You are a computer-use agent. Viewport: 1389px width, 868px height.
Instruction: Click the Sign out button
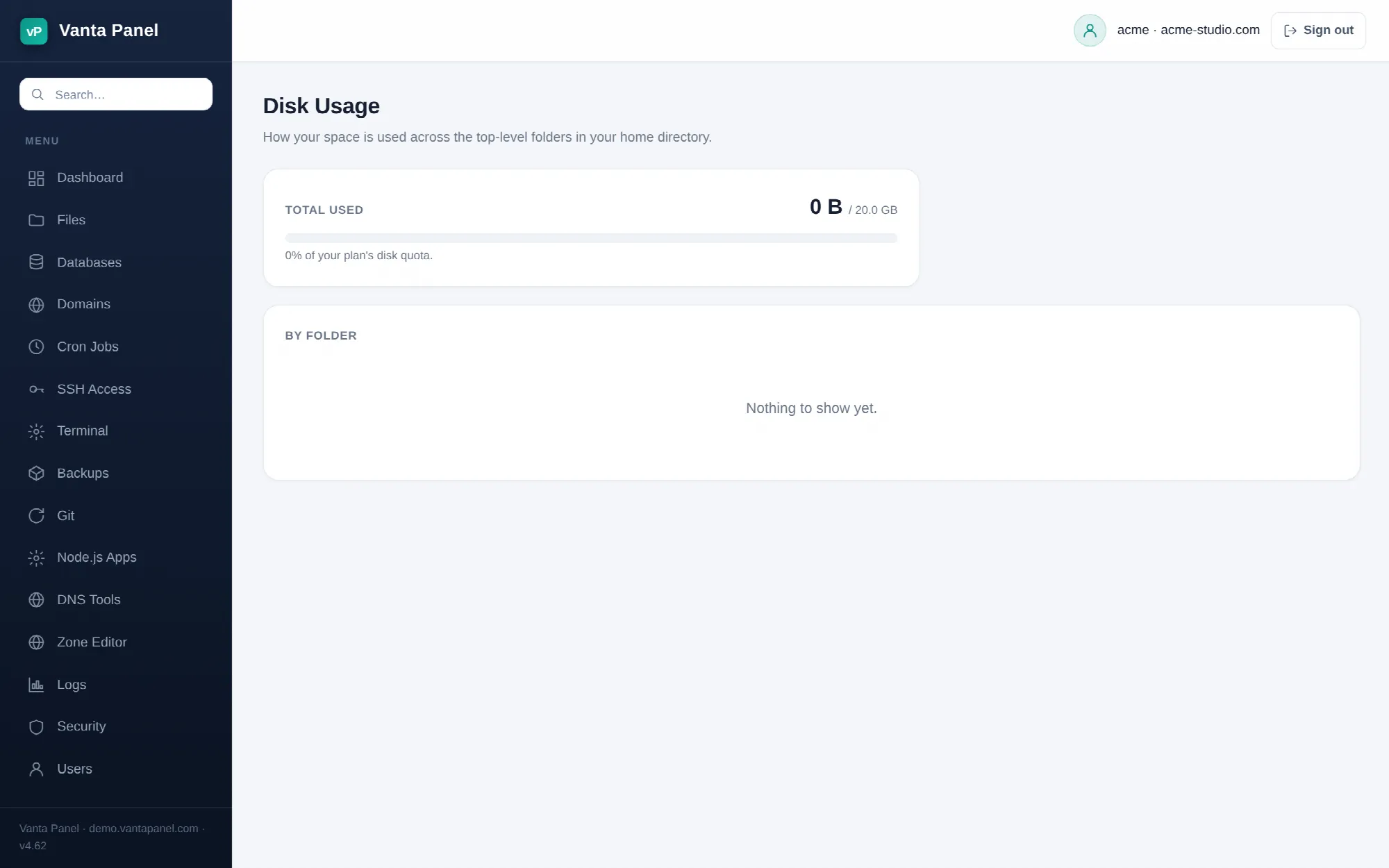coord(1318,31)
